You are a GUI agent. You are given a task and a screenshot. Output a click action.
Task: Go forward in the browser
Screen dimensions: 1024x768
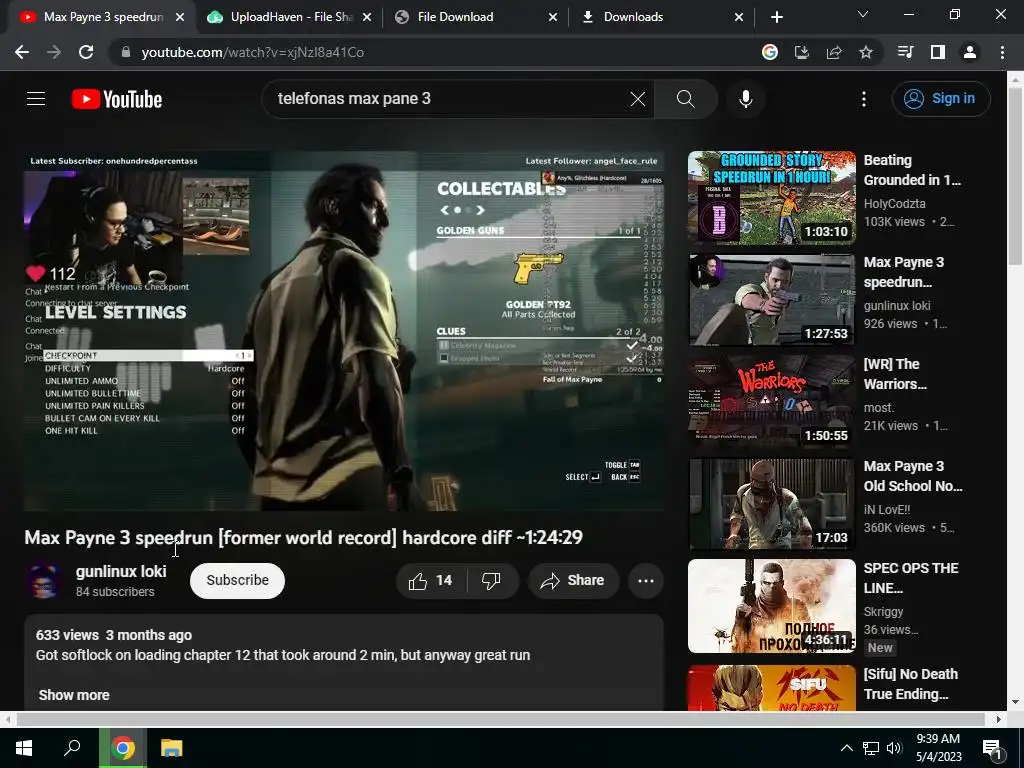click(54, 52)
